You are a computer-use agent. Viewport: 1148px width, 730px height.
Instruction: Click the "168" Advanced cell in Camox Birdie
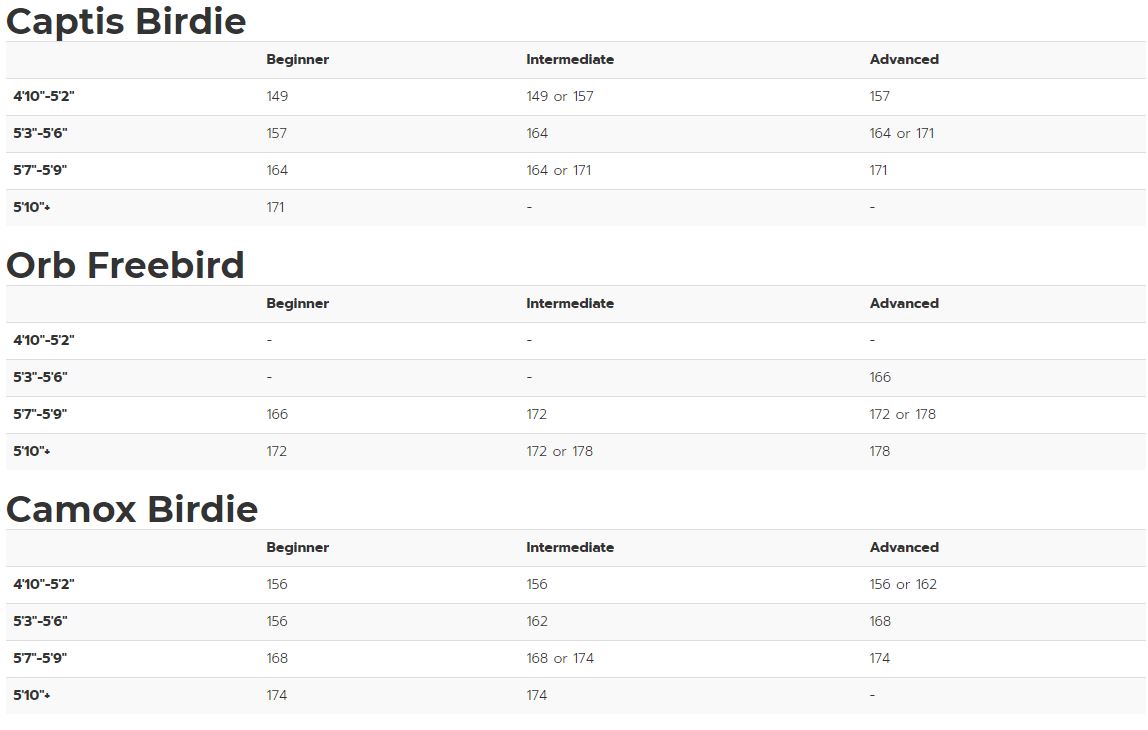[x=880, y=622]
